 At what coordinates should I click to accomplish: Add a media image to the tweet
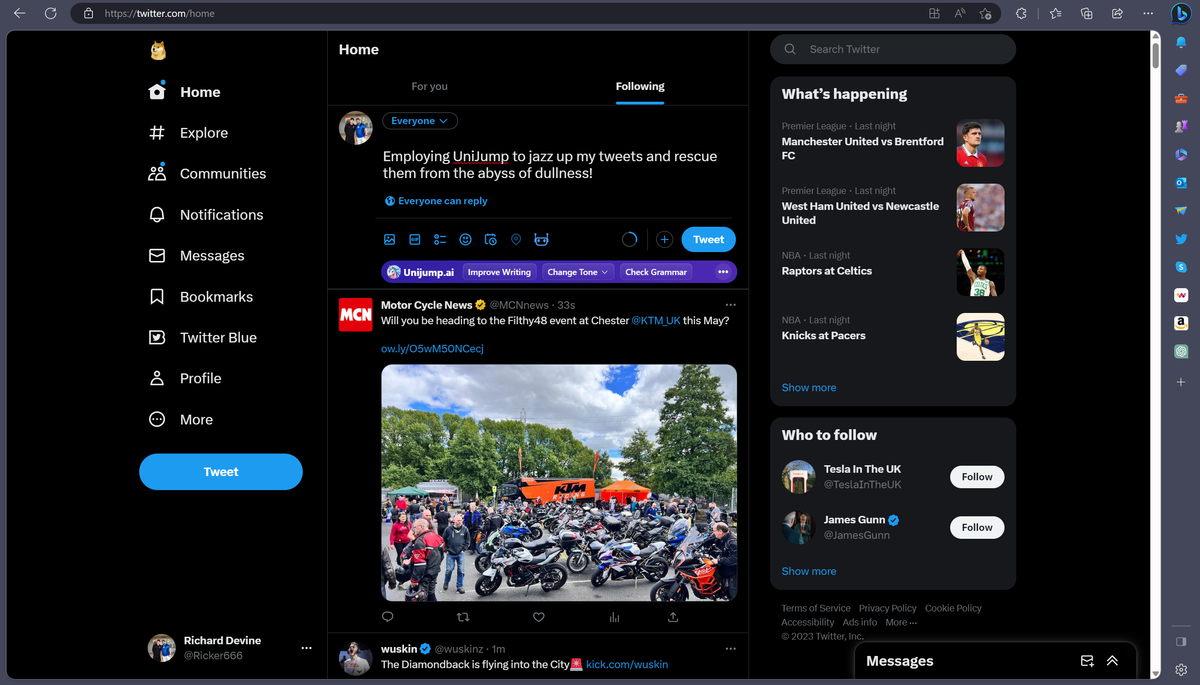[390, 240]
